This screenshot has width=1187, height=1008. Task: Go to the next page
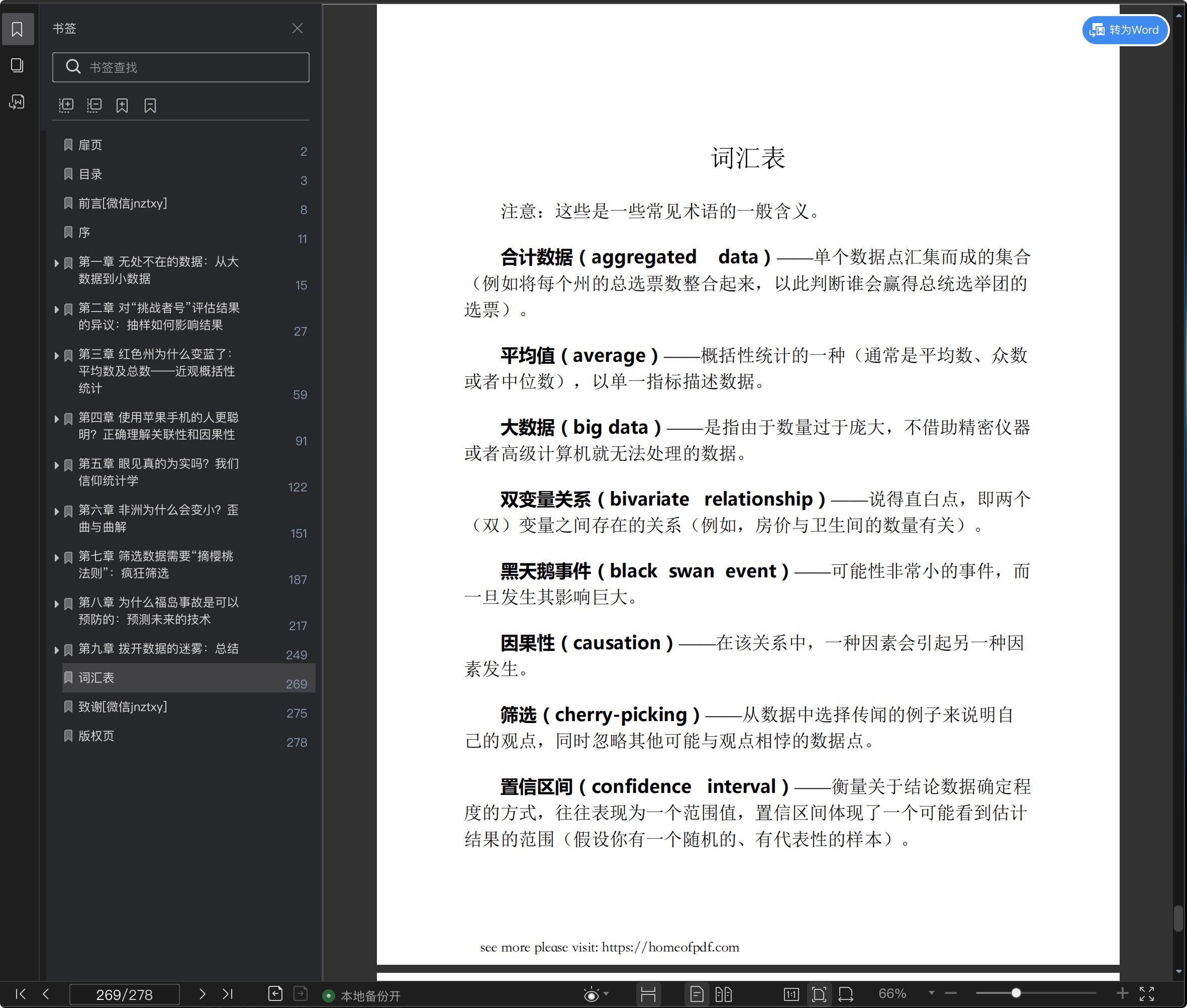(202, 994)
